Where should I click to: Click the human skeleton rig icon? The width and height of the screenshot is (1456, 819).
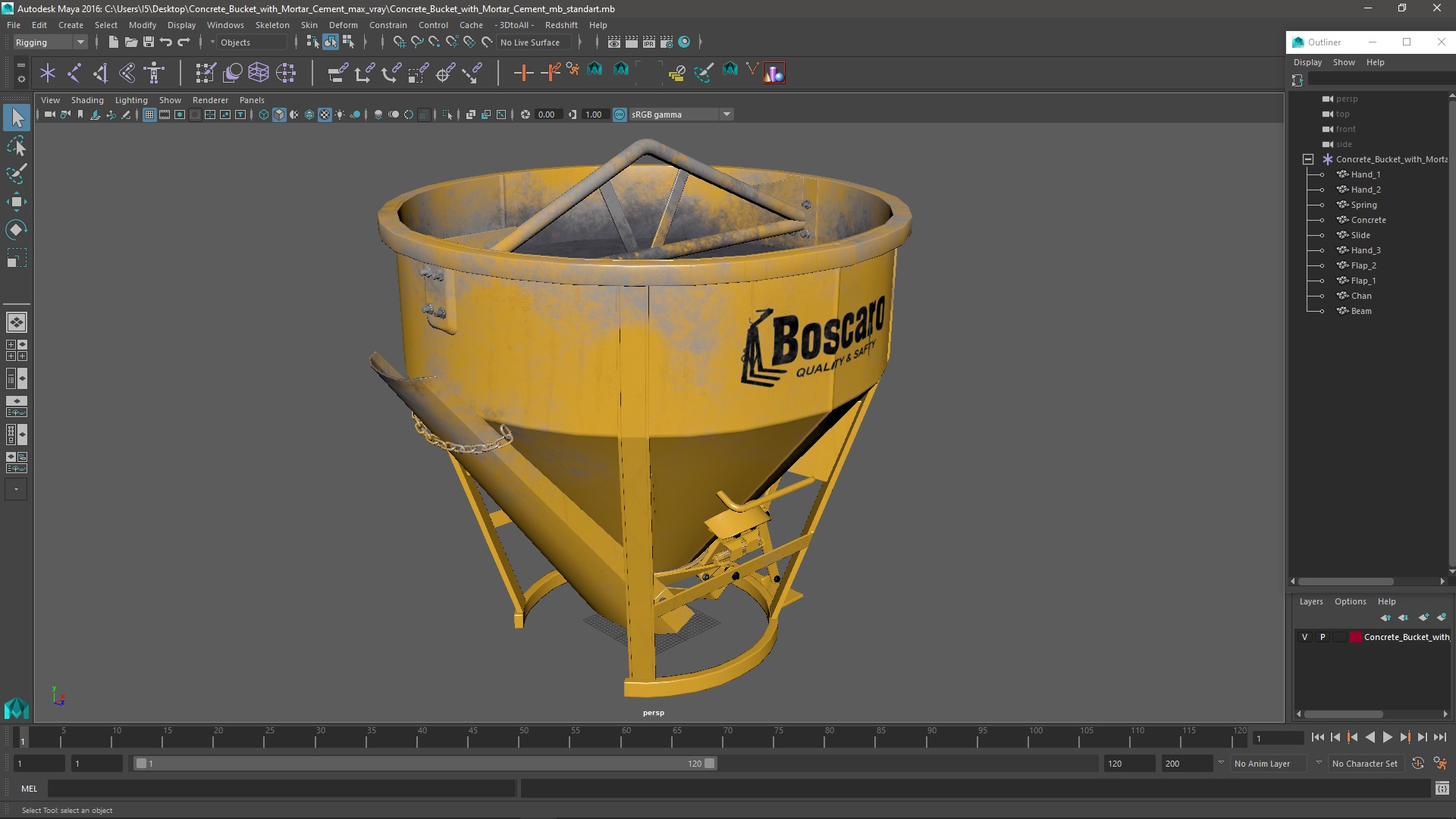(154, 73)
